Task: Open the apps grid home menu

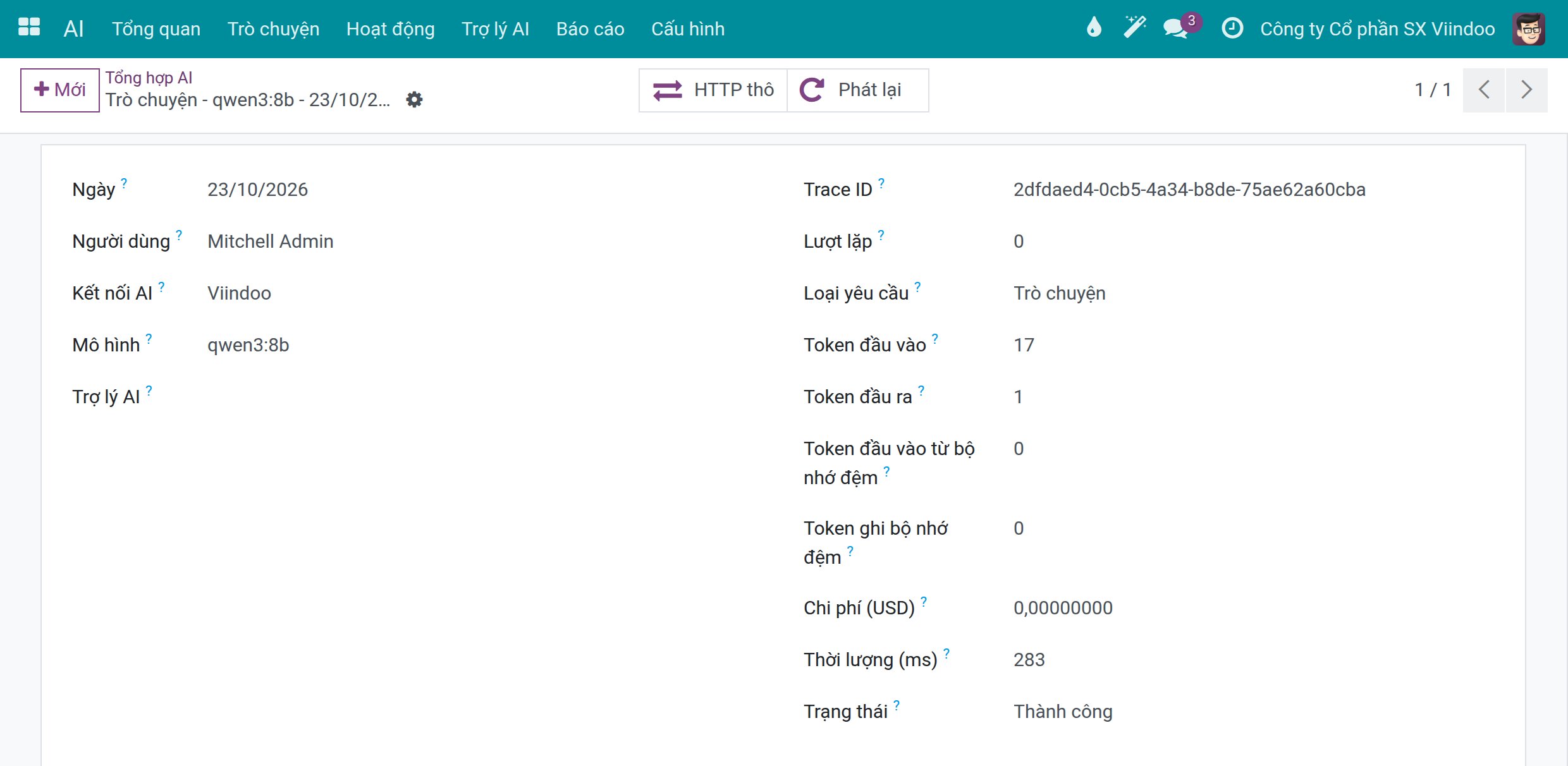Action: click(x=29, y=28)
